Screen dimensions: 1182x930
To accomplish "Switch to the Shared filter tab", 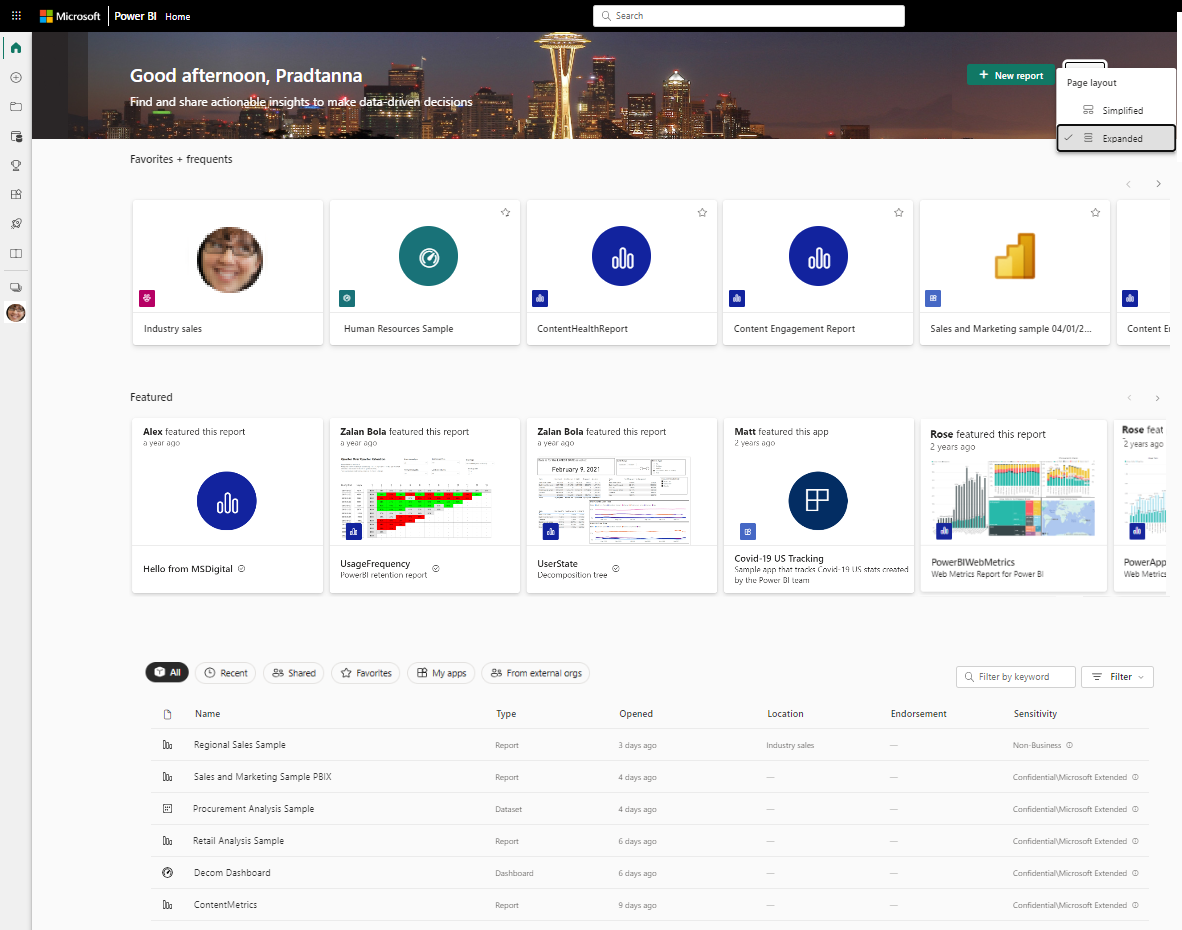I will (x=294, y=673).
